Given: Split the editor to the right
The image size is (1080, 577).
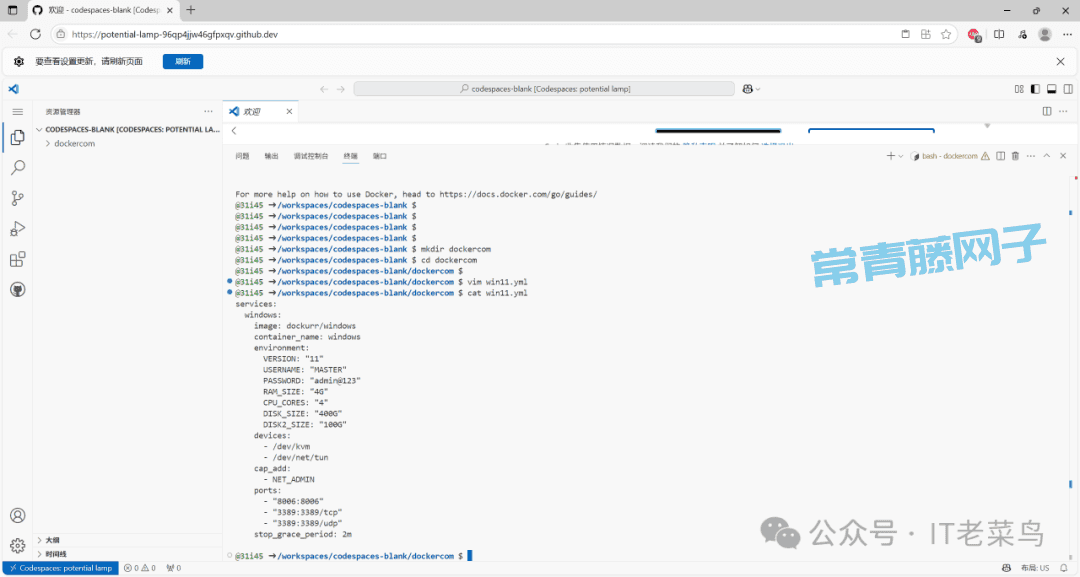Looking at the screenshot, I should (x=1047, y=111).
